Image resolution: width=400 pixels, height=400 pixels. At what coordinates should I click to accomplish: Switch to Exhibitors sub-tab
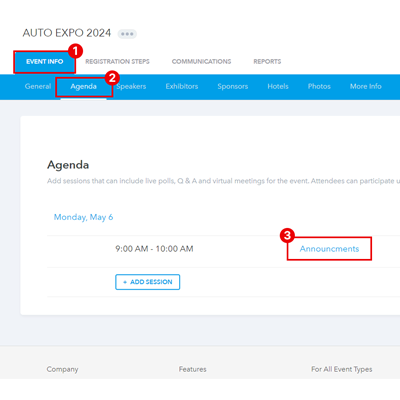[x=182, y=86]
